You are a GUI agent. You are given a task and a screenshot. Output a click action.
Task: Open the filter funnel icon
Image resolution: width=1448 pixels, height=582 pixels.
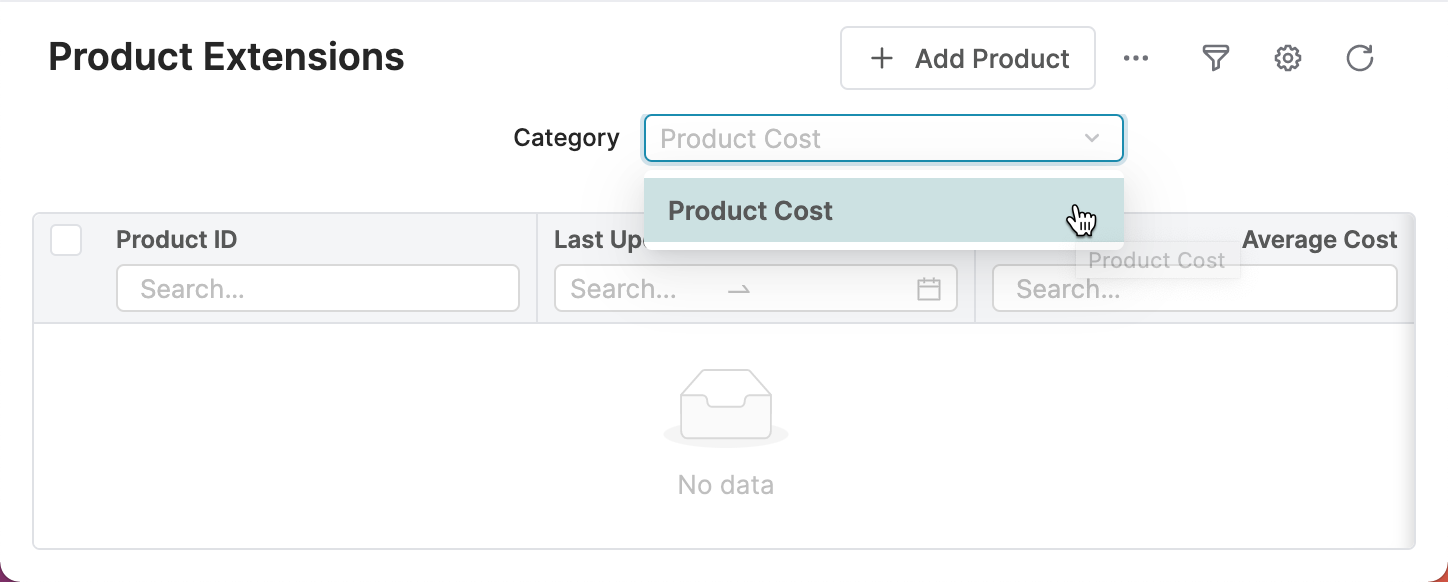(x=1214, y=58)
